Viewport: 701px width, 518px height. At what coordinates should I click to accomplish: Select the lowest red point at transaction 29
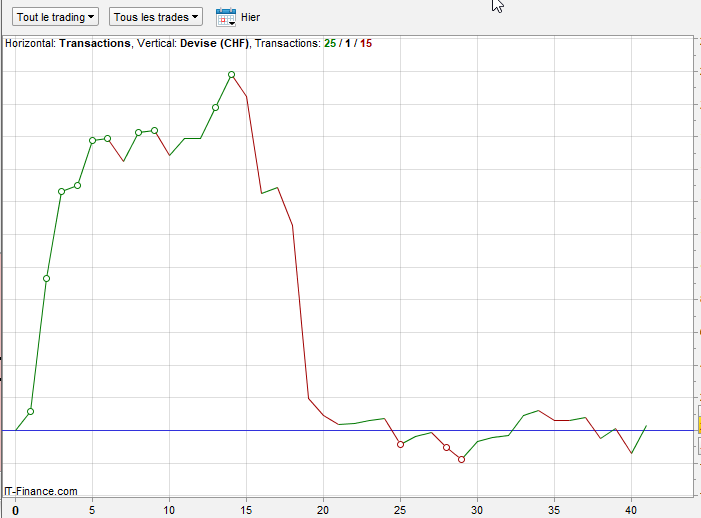462,459
